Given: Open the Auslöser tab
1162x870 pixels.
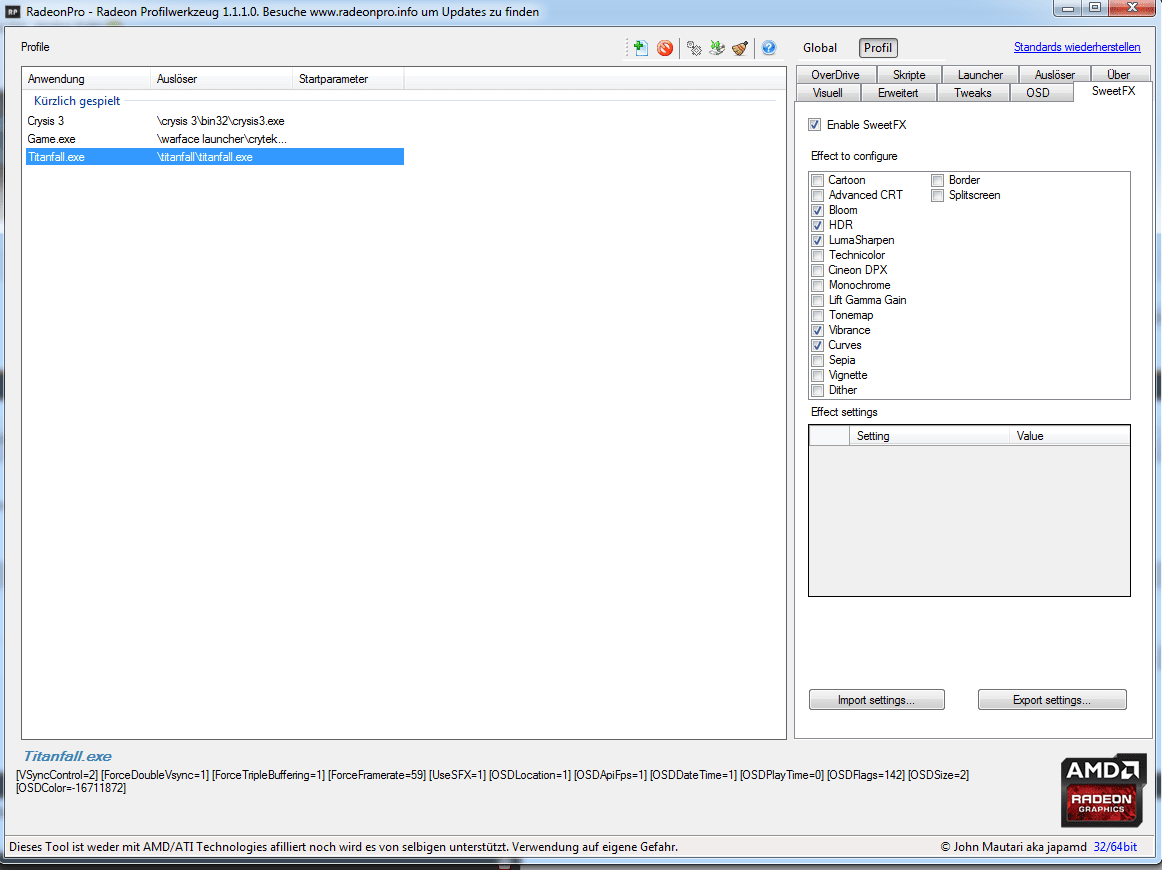Looking at the screenshot, I should click(1055, 74).
